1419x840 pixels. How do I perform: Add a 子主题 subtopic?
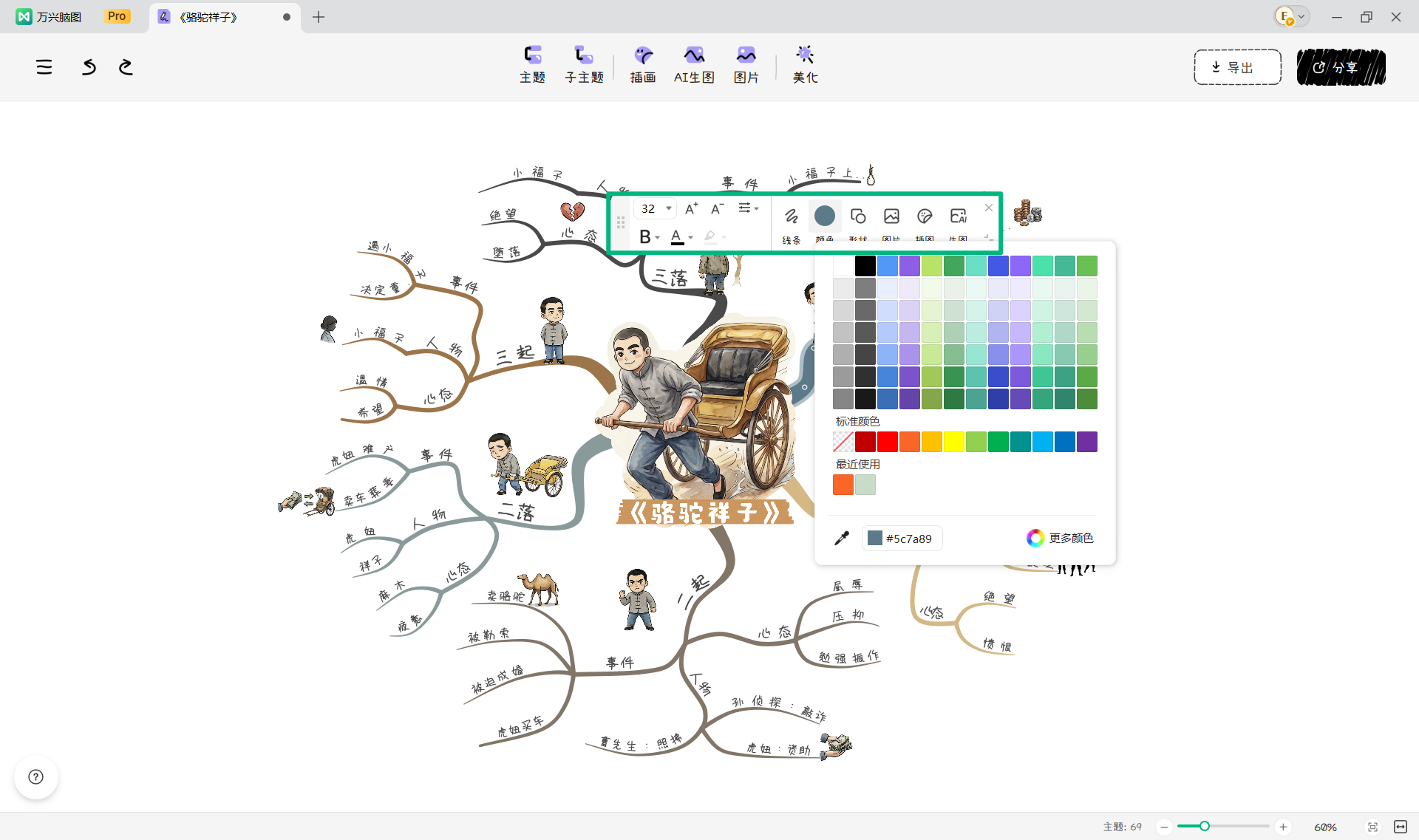[584, 65]
